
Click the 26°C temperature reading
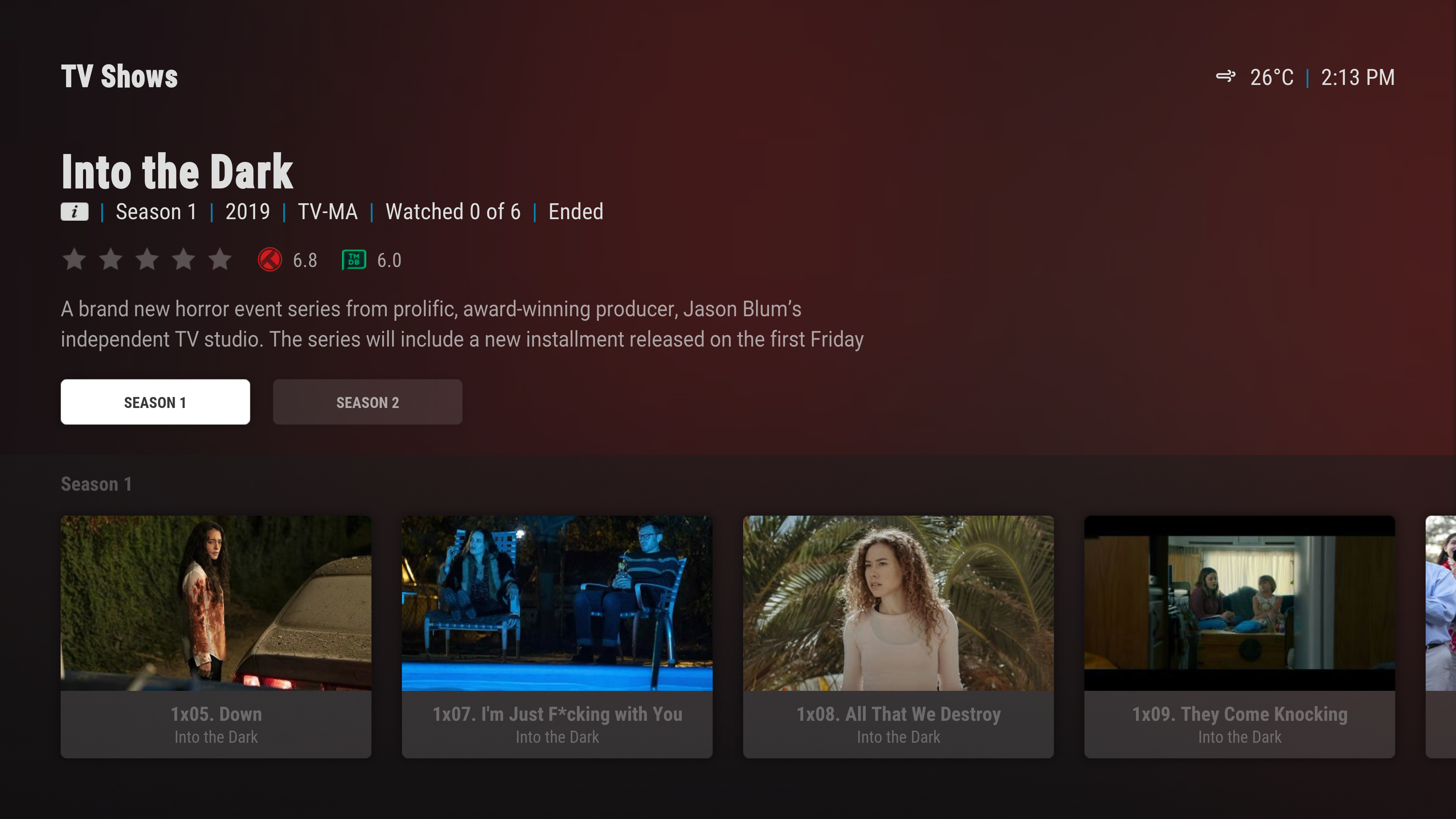coord(1272,77)
